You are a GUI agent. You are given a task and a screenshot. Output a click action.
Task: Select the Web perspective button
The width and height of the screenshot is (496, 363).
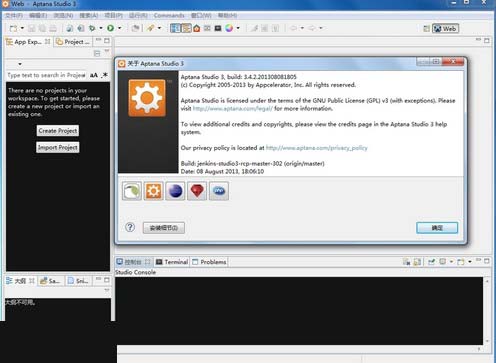[x=446, y=29]
